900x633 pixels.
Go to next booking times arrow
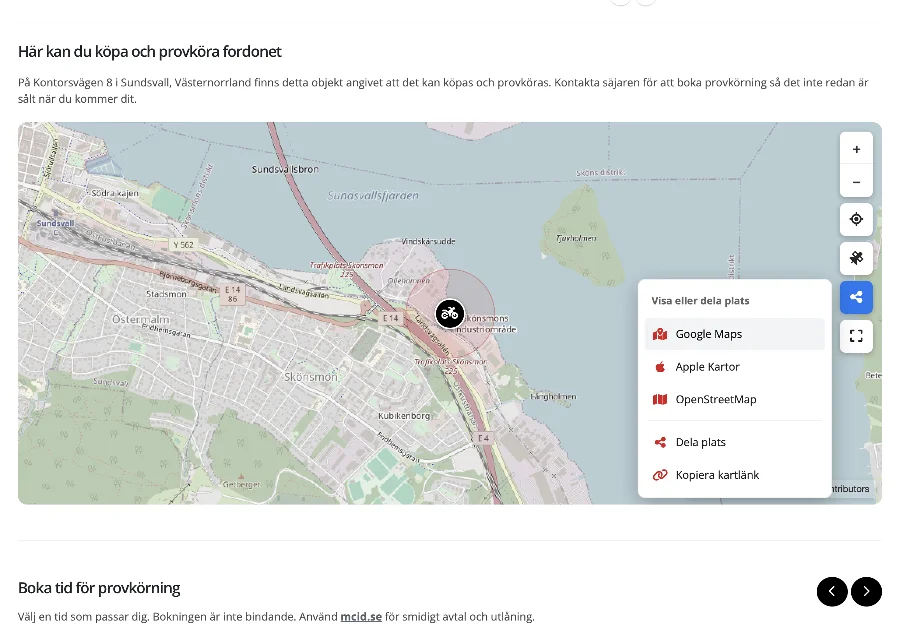pos(866,591)
